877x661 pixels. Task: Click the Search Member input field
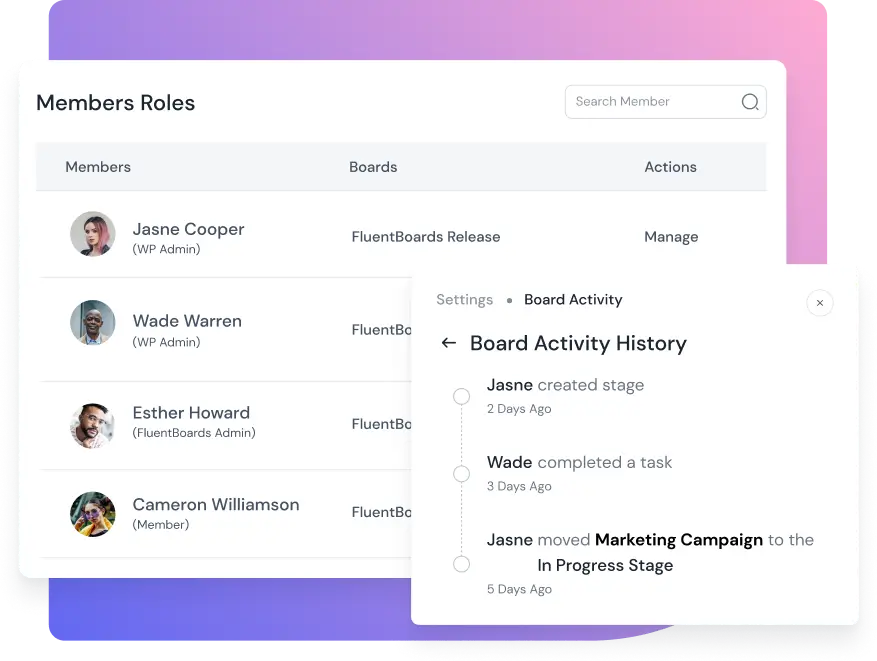click(650, 102)
